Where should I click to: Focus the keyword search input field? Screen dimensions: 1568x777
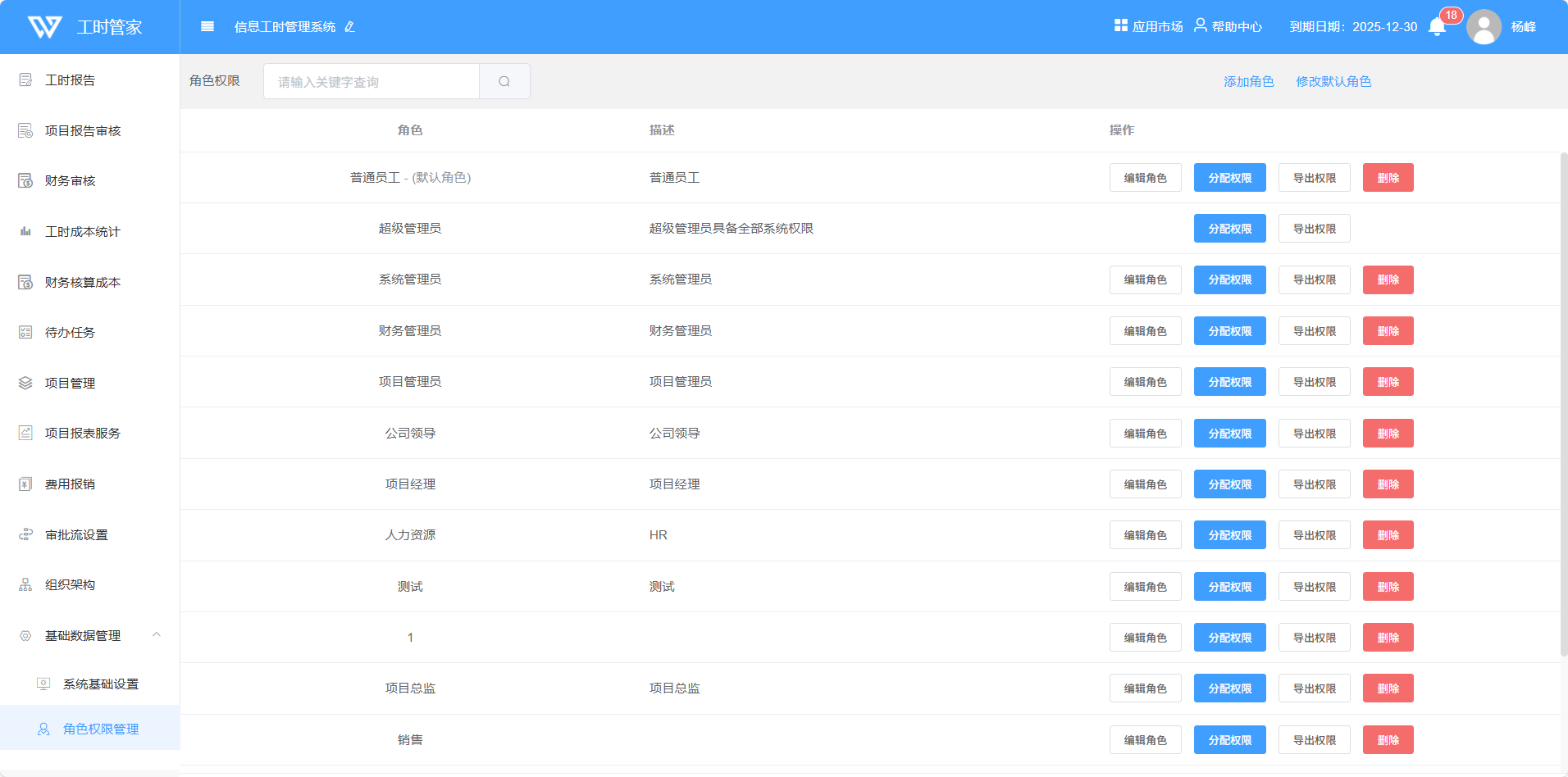tap(371, 82)
